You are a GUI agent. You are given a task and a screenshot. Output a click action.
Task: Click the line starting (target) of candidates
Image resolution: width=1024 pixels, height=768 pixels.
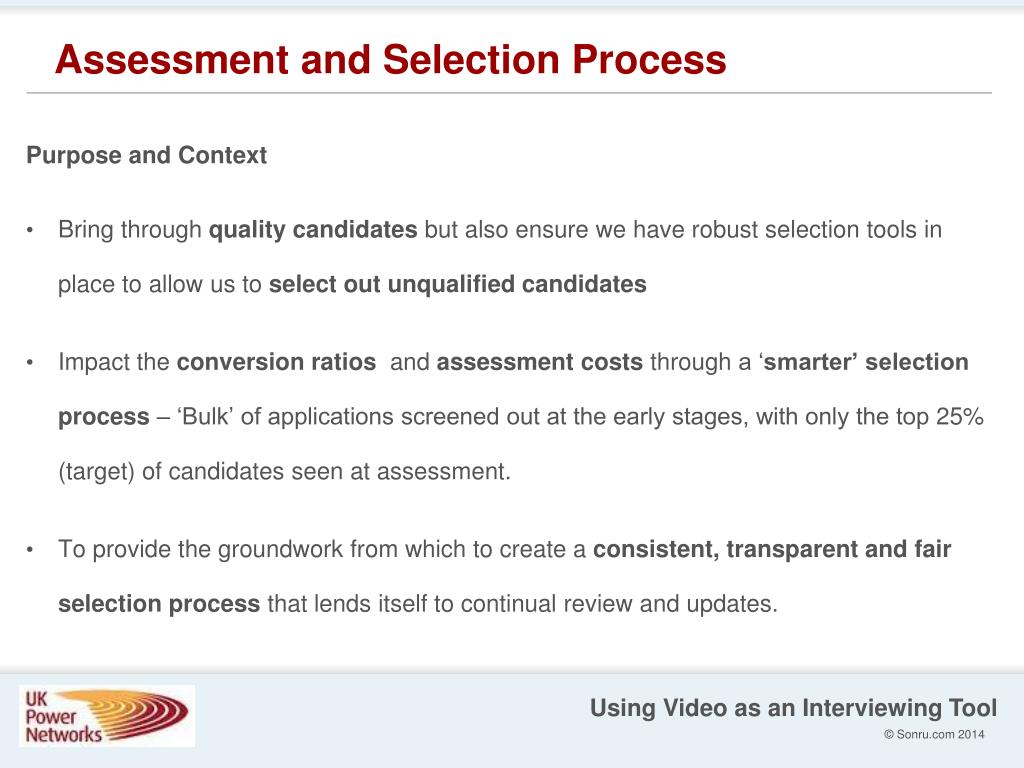[284, 472]
